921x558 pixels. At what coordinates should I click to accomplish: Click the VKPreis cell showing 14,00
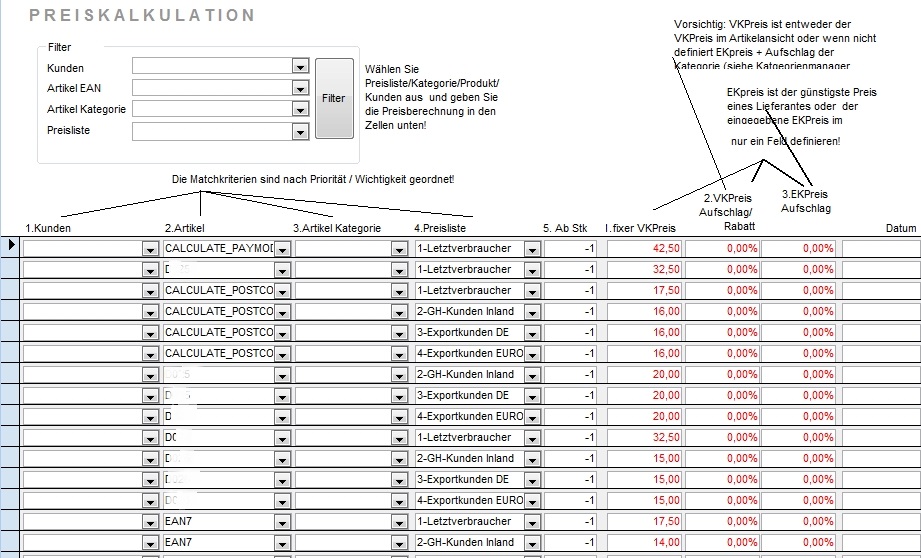644,542
